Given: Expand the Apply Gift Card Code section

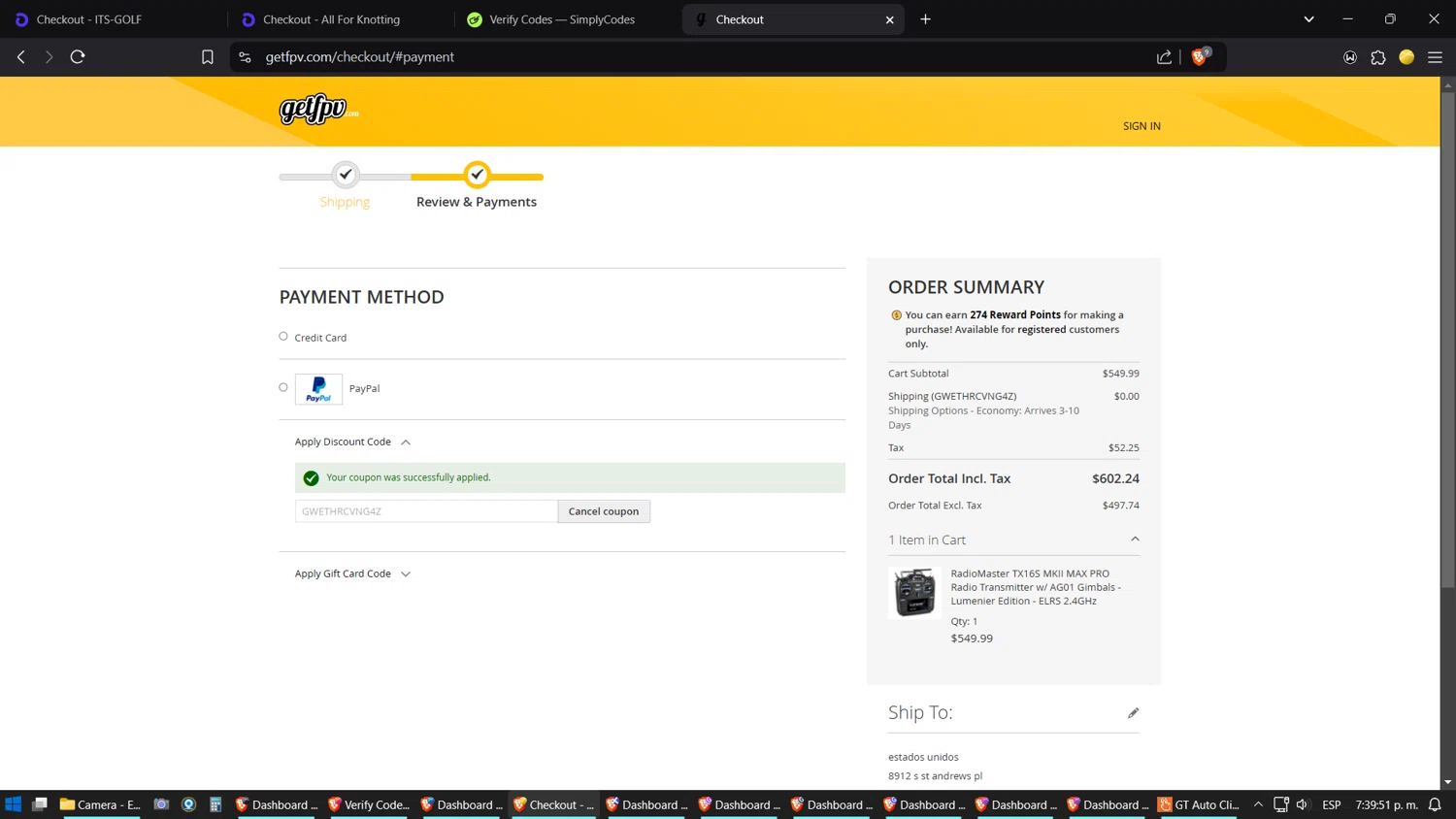Looking at the screenshot, I should click(352, 573).
